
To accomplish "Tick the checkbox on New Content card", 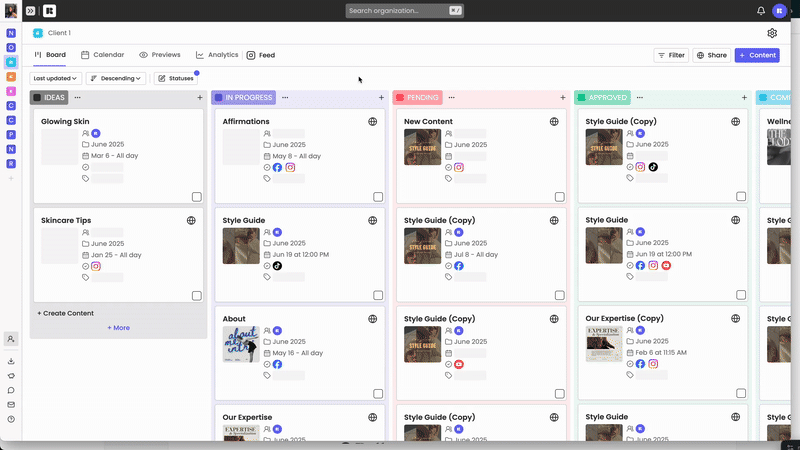I will 560,197.
